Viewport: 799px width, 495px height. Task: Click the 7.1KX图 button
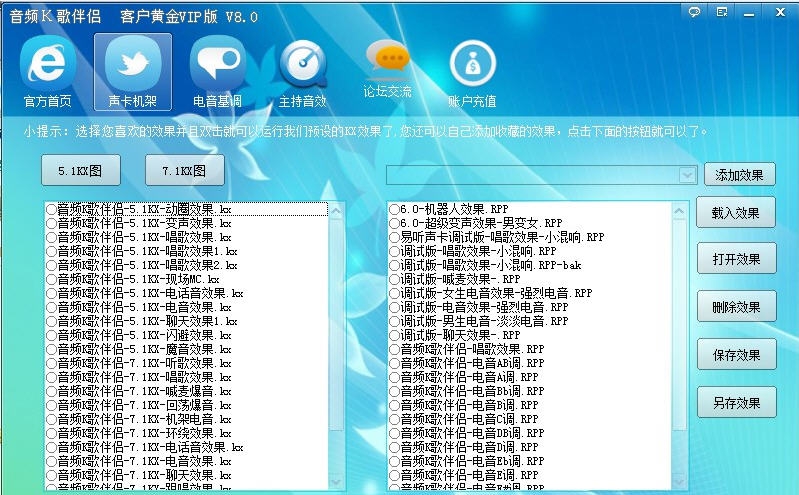click(x=185, y=170)
